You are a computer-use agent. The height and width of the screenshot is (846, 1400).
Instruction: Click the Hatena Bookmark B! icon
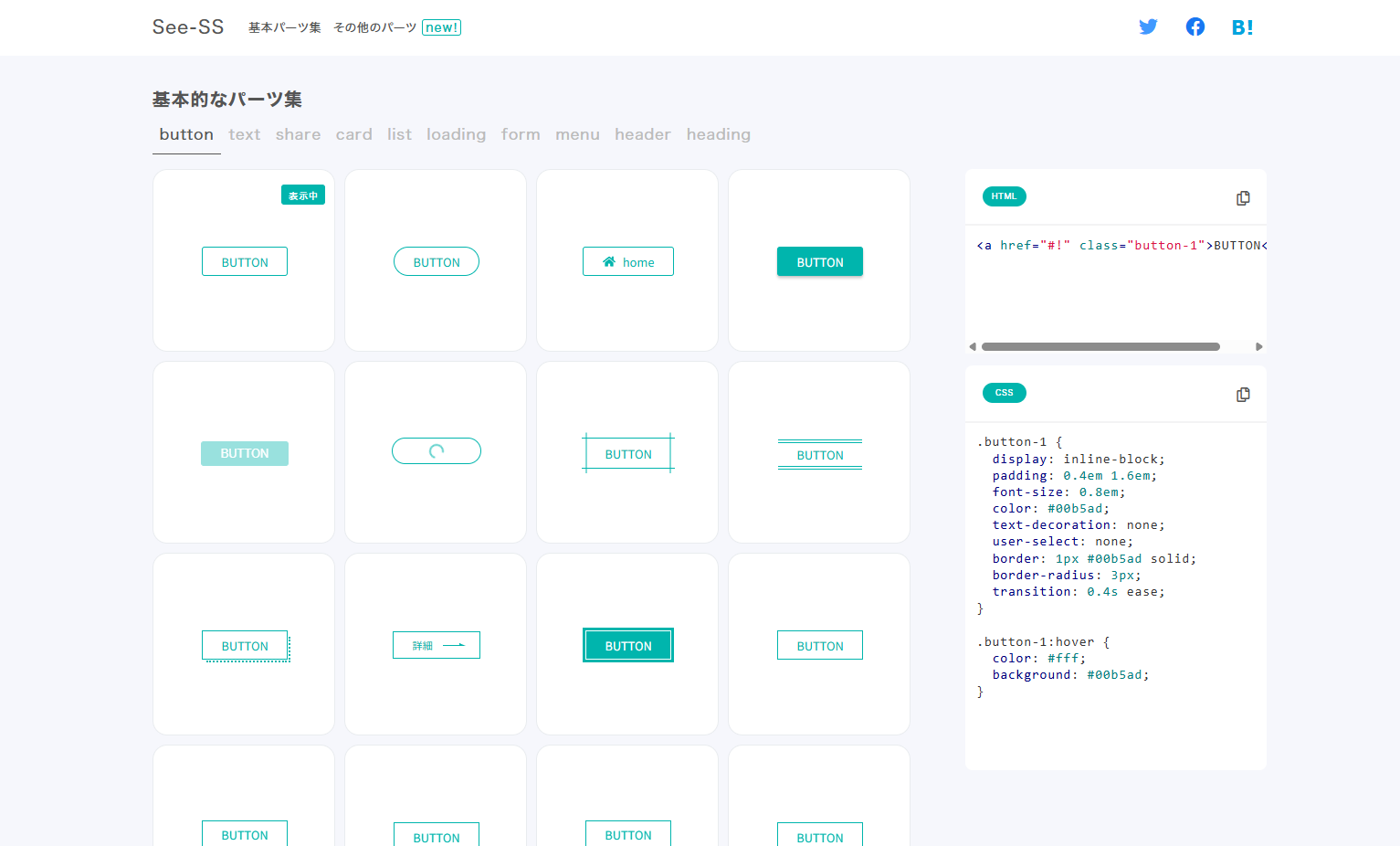click(1242, 27)
